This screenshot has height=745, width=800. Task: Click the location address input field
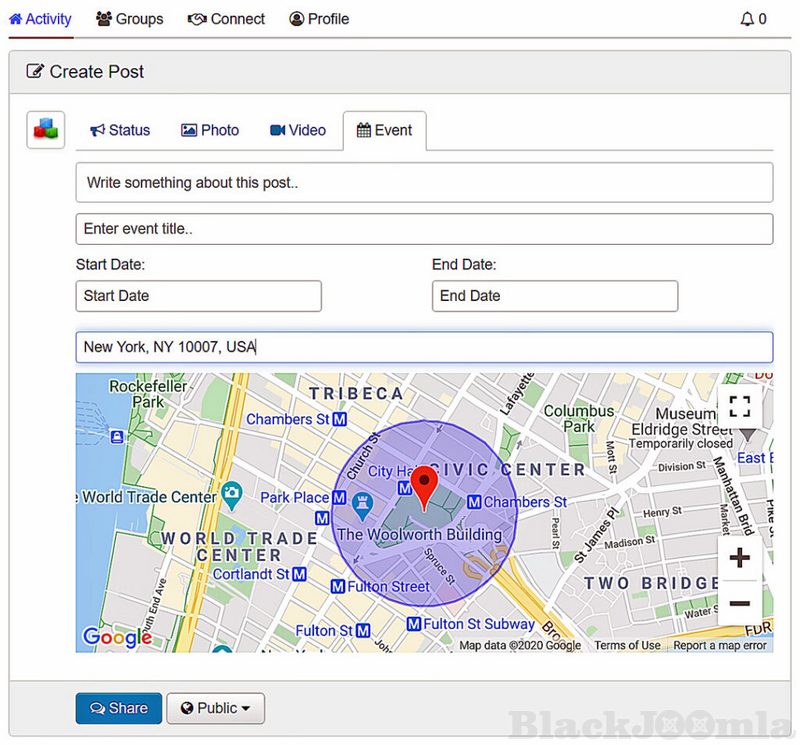tap(424, 347)
